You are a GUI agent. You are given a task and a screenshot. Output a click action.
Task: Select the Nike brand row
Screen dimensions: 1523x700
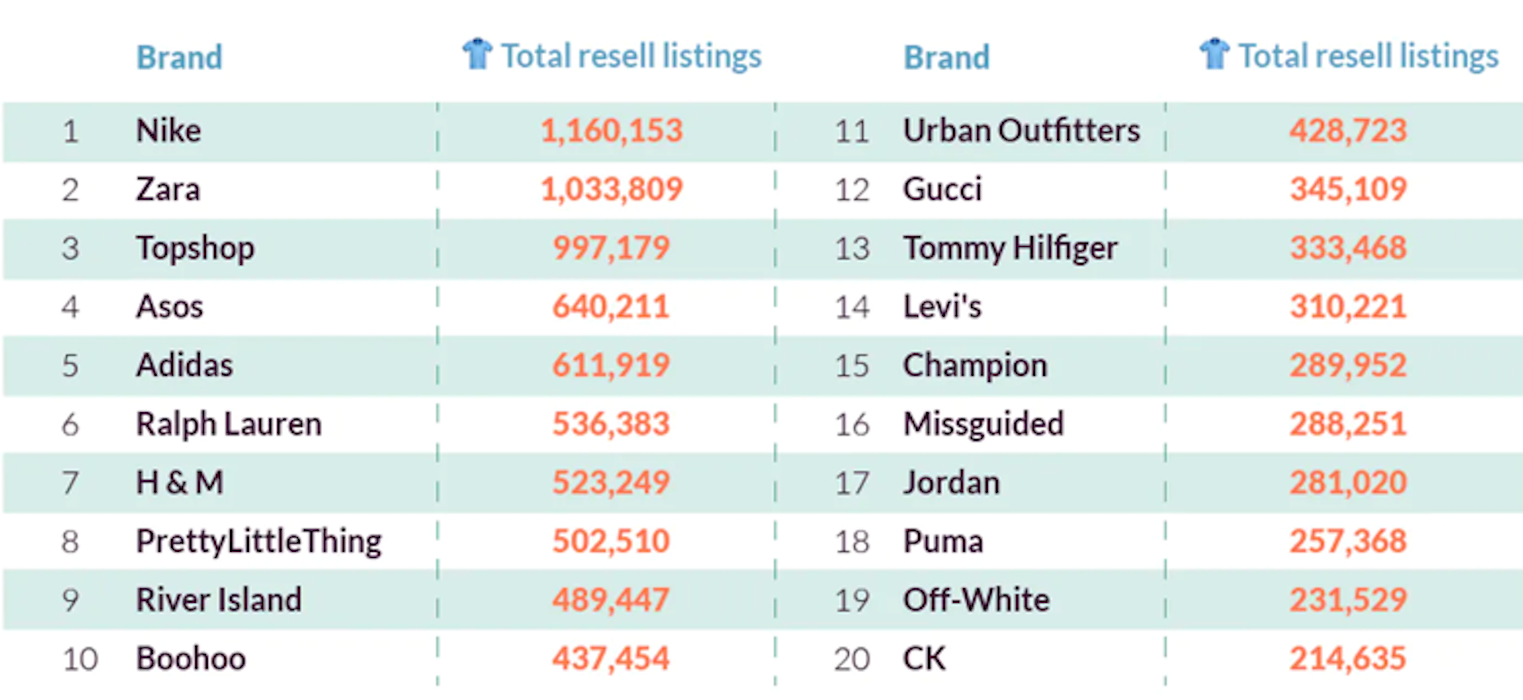coord(168,131)
